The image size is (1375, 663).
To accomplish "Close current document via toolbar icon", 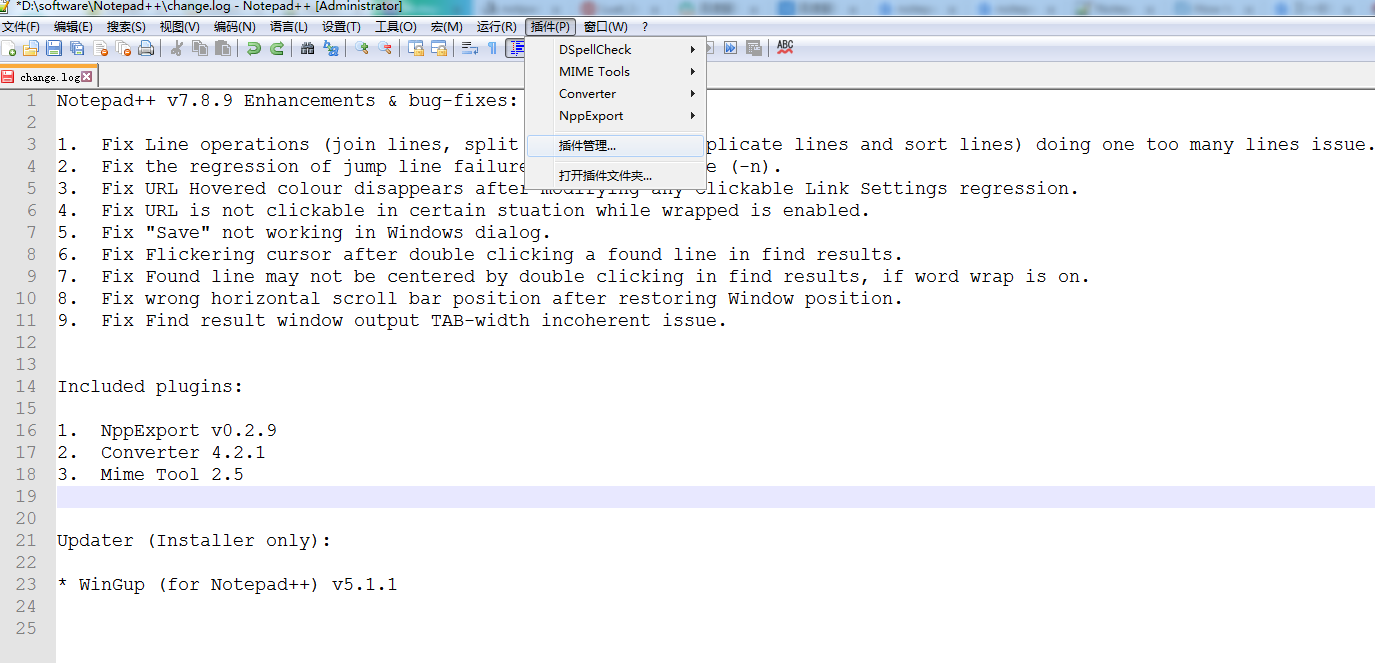I will point(100,48).
